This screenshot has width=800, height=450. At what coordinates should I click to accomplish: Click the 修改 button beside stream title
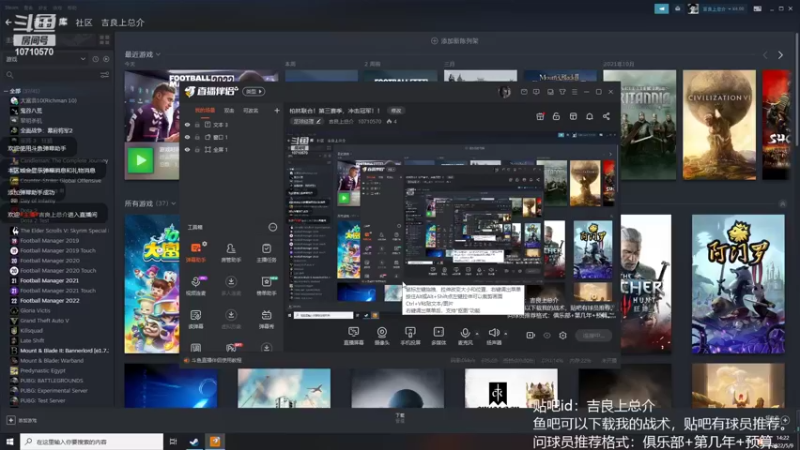pyautogui.click(x=396, y=110)
